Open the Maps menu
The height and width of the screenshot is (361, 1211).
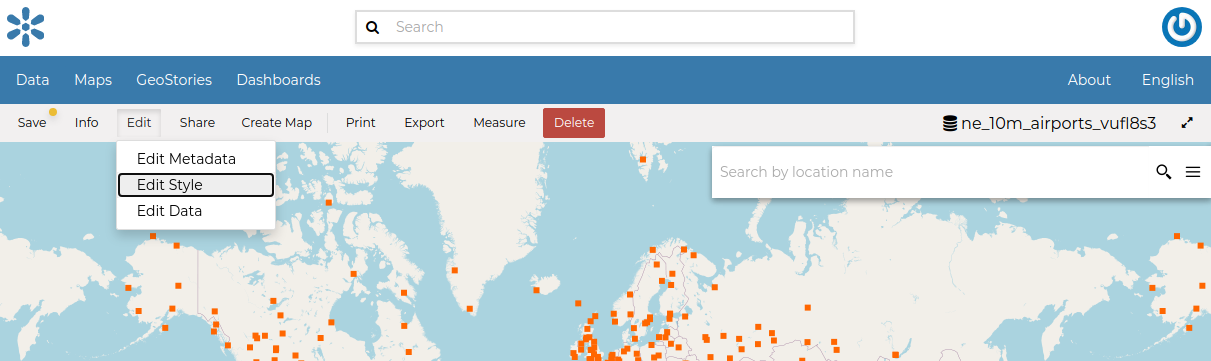point(93,80)
